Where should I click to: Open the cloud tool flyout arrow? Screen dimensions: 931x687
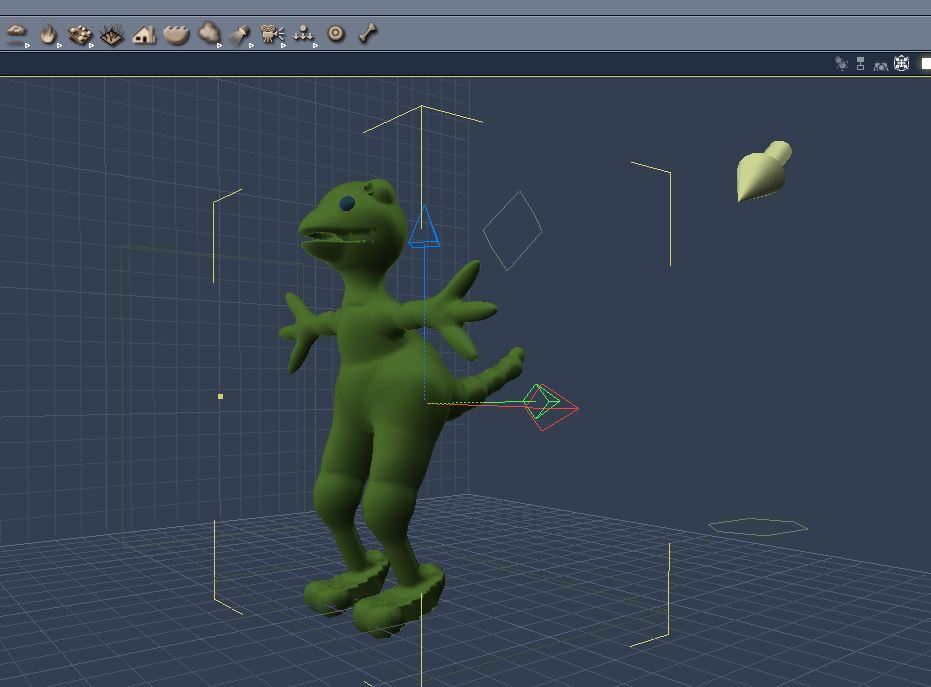click(27, 45)
